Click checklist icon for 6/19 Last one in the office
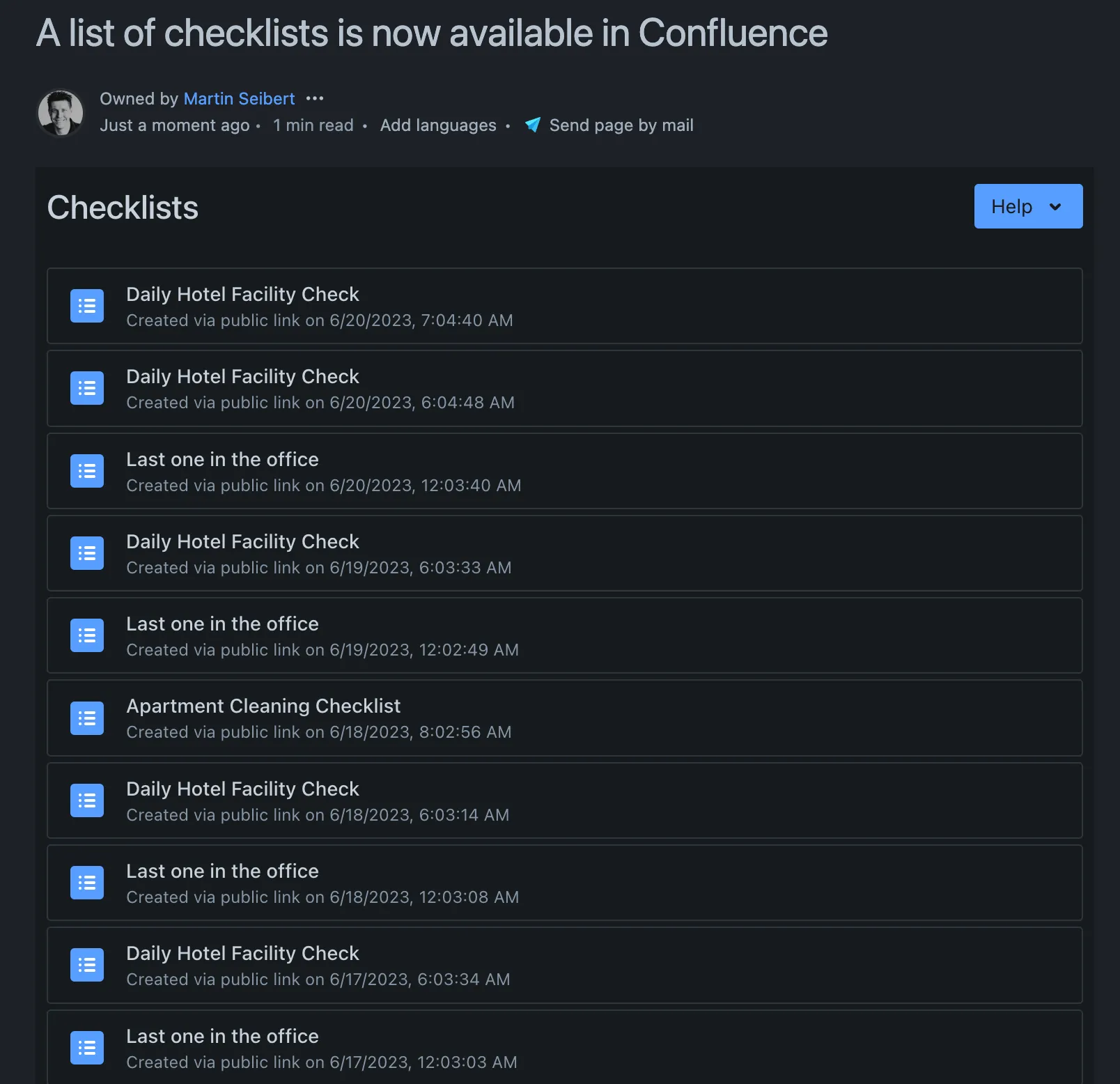 pyautogui.click(x=87, y=635)
